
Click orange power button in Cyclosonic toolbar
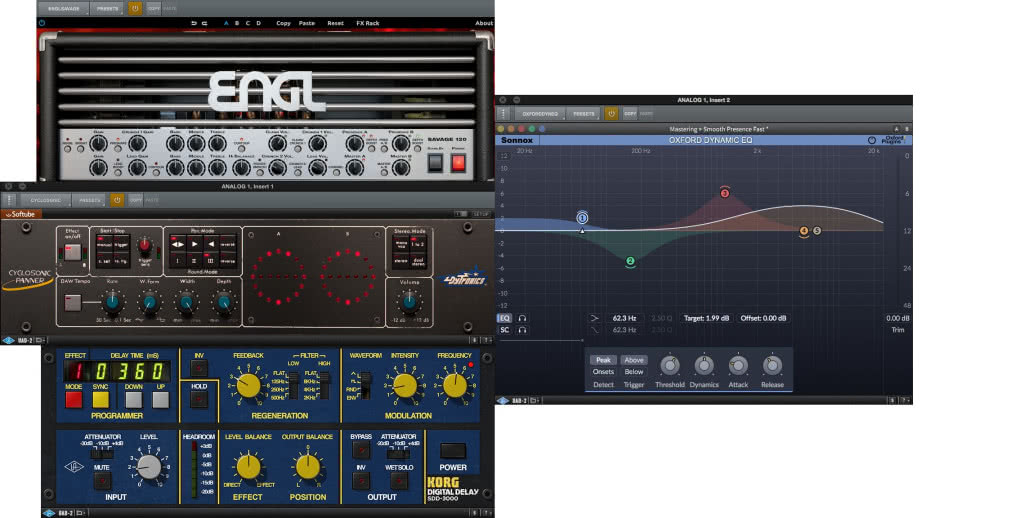click(x=117, y=200)
